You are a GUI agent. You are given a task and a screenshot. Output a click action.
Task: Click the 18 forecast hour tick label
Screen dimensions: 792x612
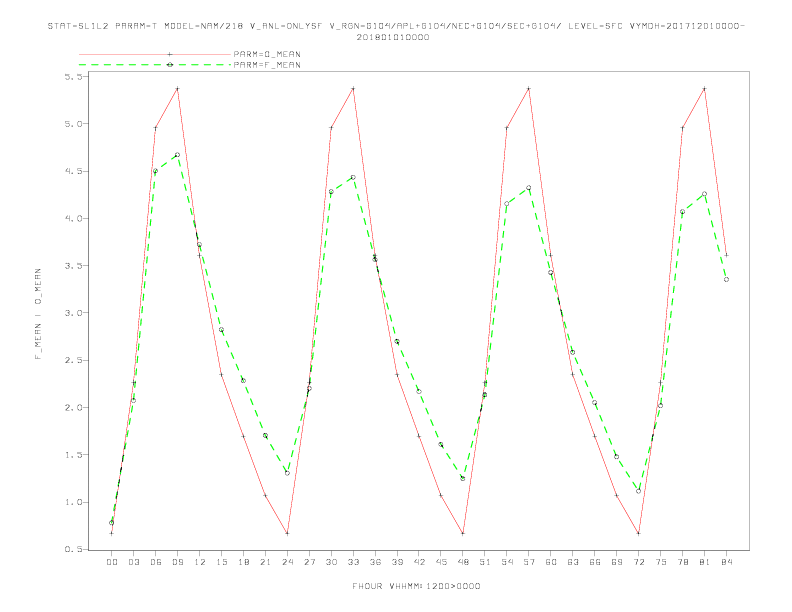(x=243, y=562)
